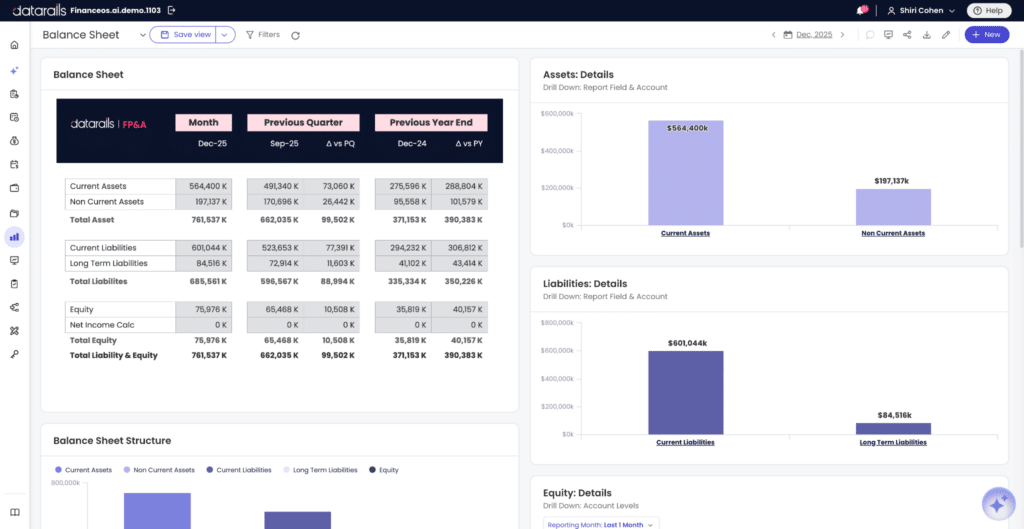Toggle Current Assets legend in Balance Sheet Structure
1024x529 pixels.
click(83, 470)
